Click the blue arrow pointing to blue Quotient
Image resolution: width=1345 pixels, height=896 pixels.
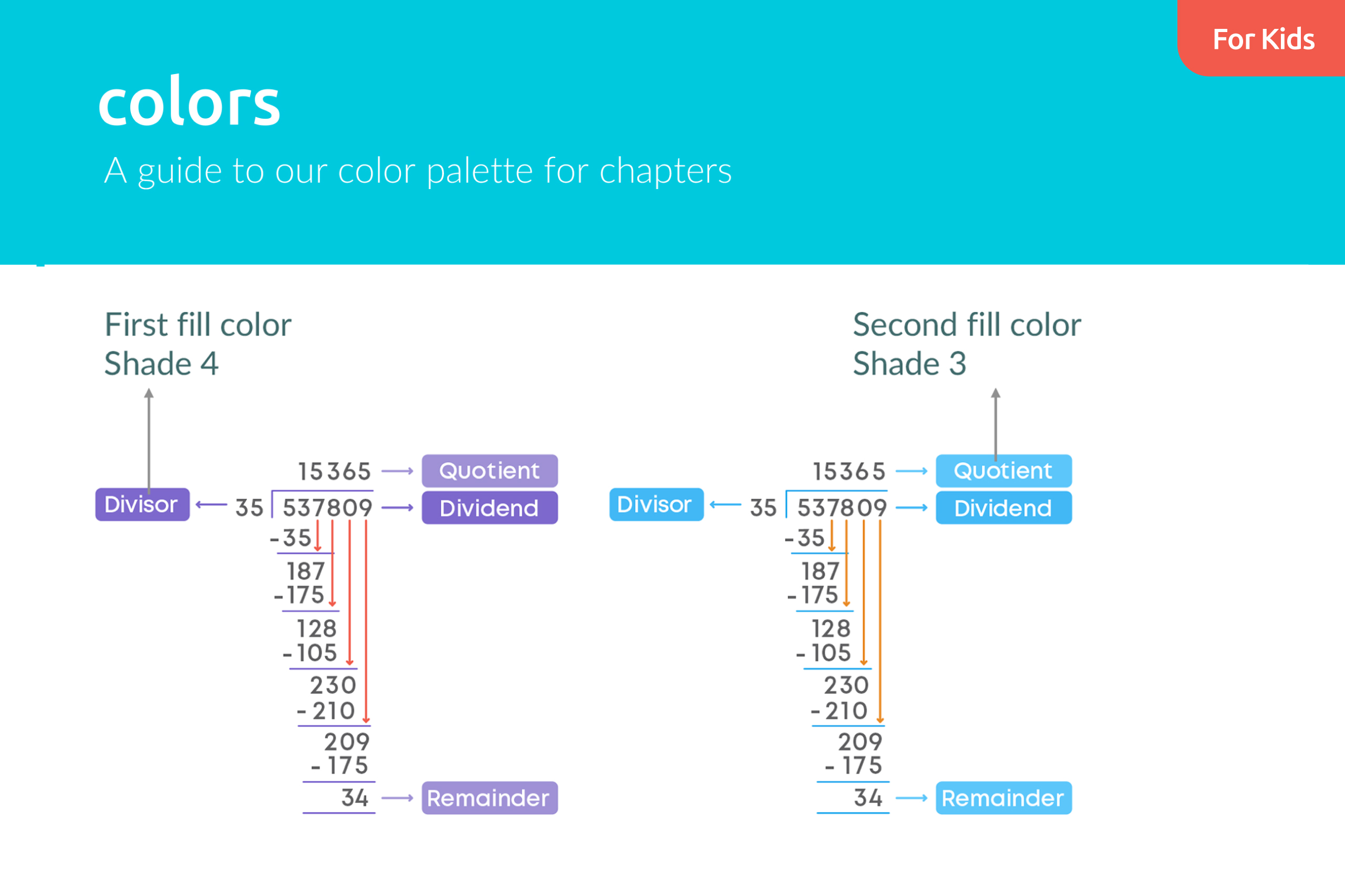click(911, 472)
